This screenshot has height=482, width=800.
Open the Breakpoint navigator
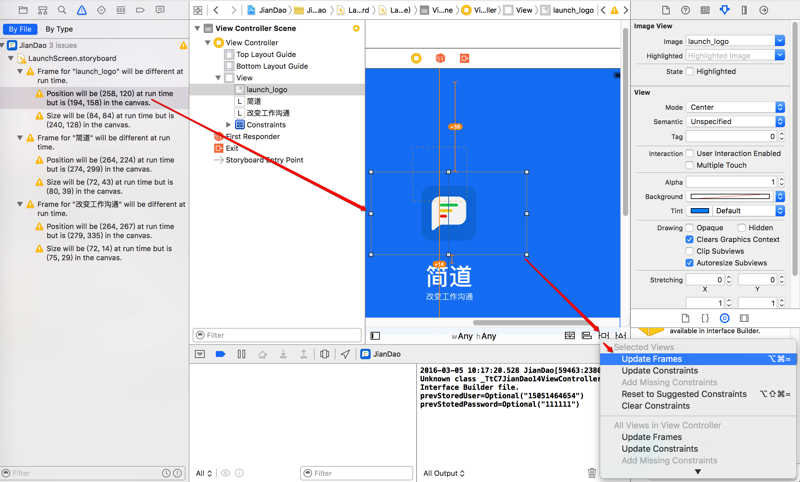pos(140,10)
